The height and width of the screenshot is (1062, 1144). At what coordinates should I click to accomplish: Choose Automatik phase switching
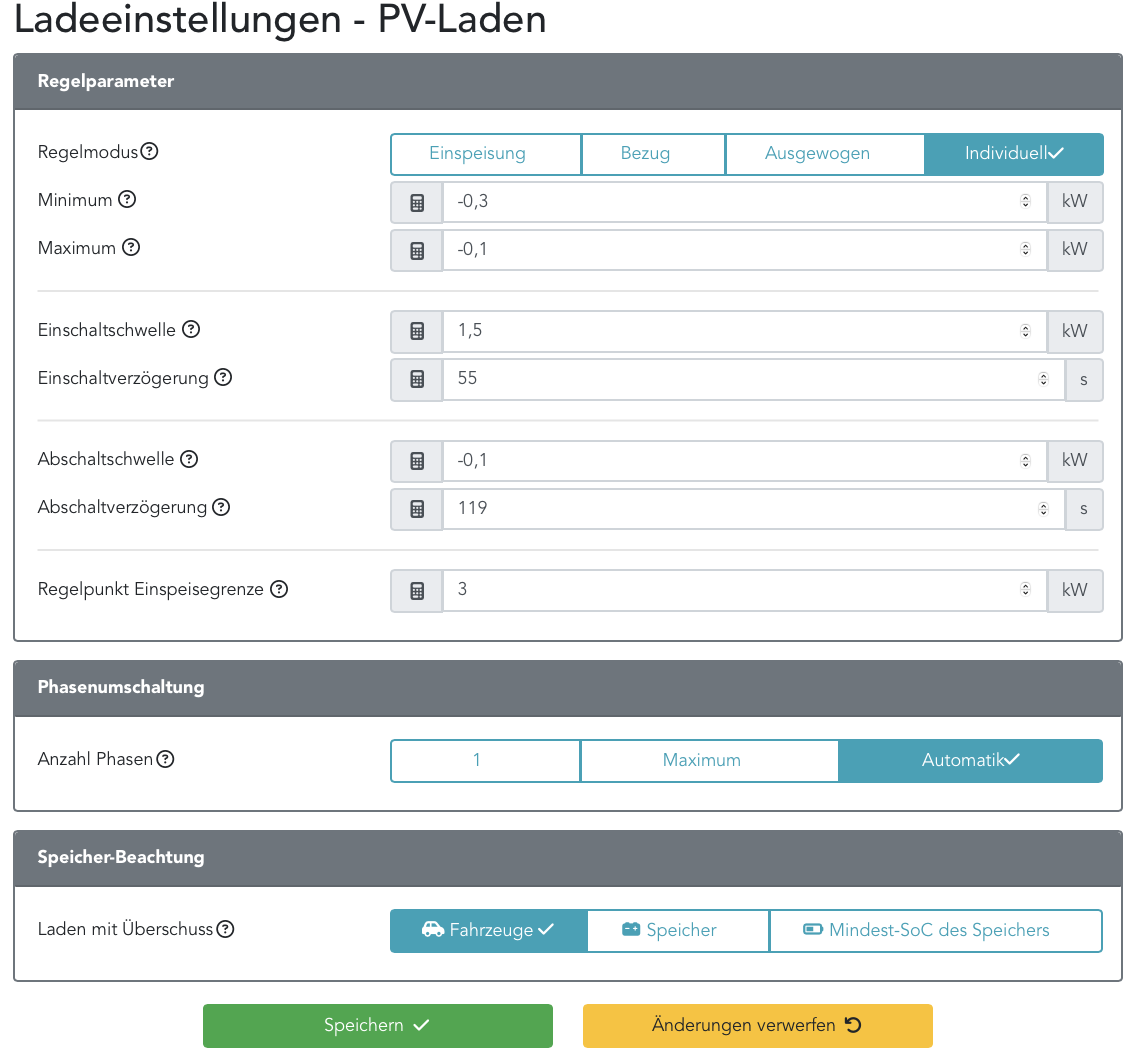[970, 761]
